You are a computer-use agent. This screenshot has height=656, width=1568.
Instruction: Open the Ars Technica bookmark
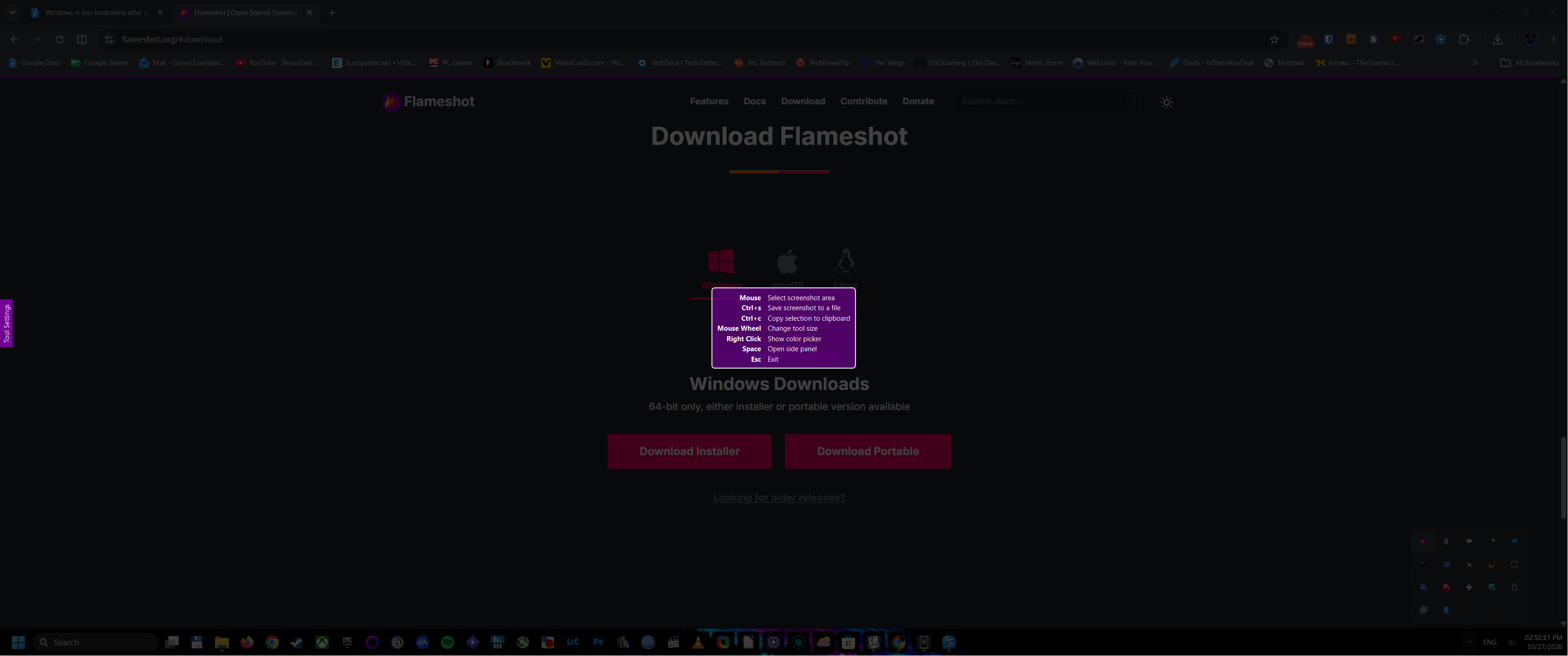pos(760,63)
